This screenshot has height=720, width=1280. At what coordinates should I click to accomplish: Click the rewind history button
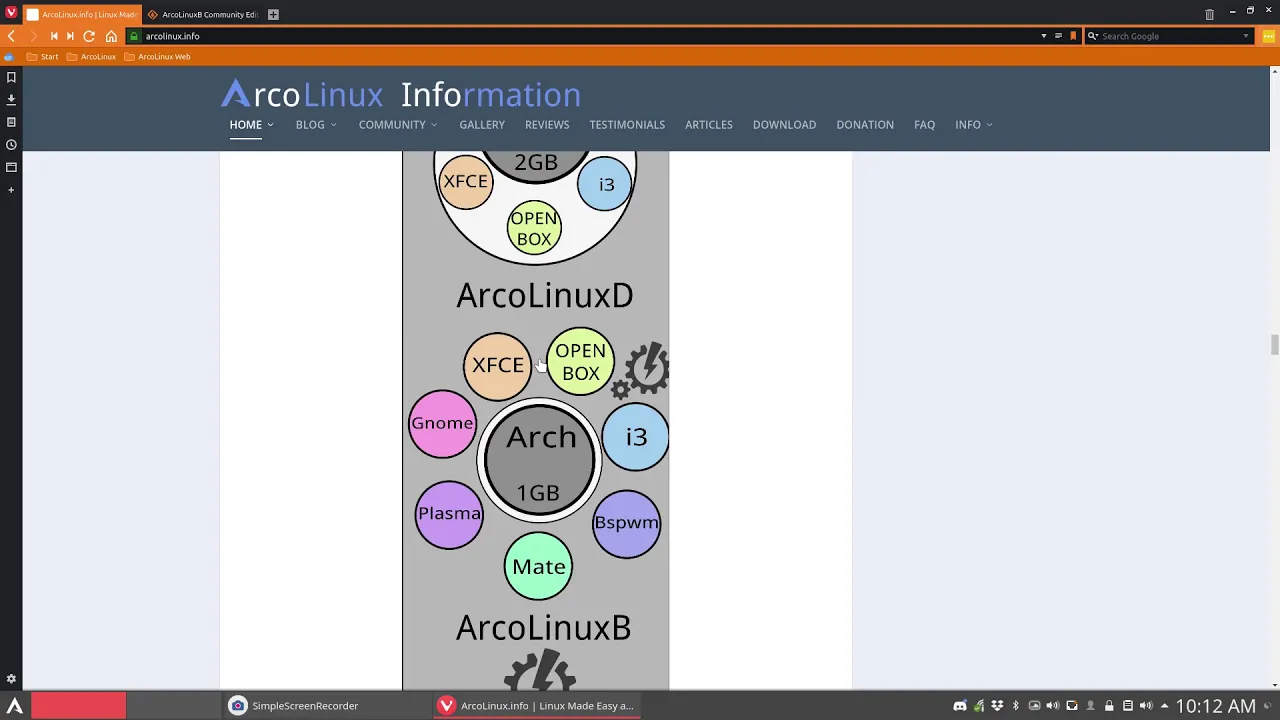point(54,36)
